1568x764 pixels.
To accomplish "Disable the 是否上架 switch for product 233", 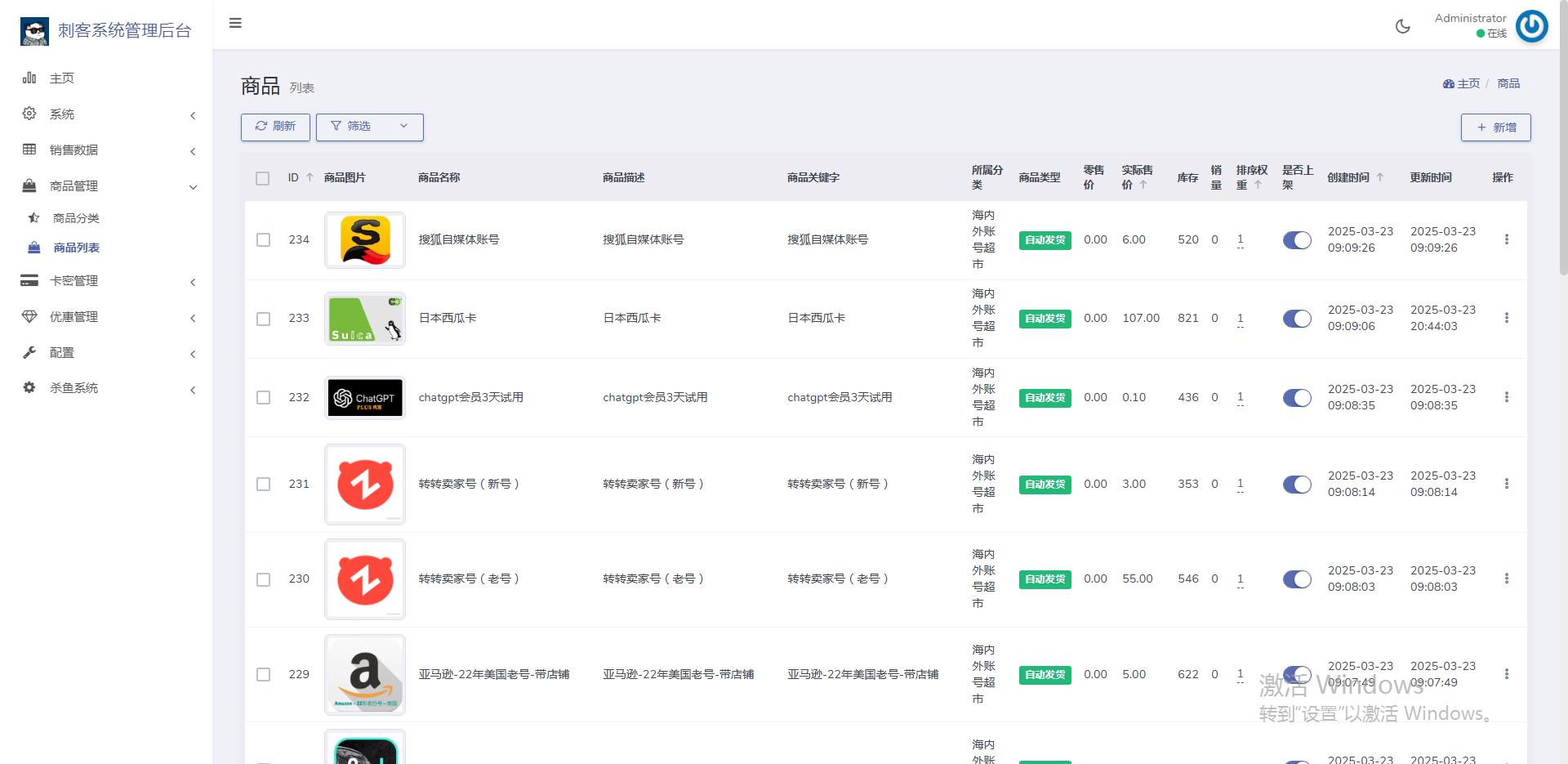I will coord(1296,319).
